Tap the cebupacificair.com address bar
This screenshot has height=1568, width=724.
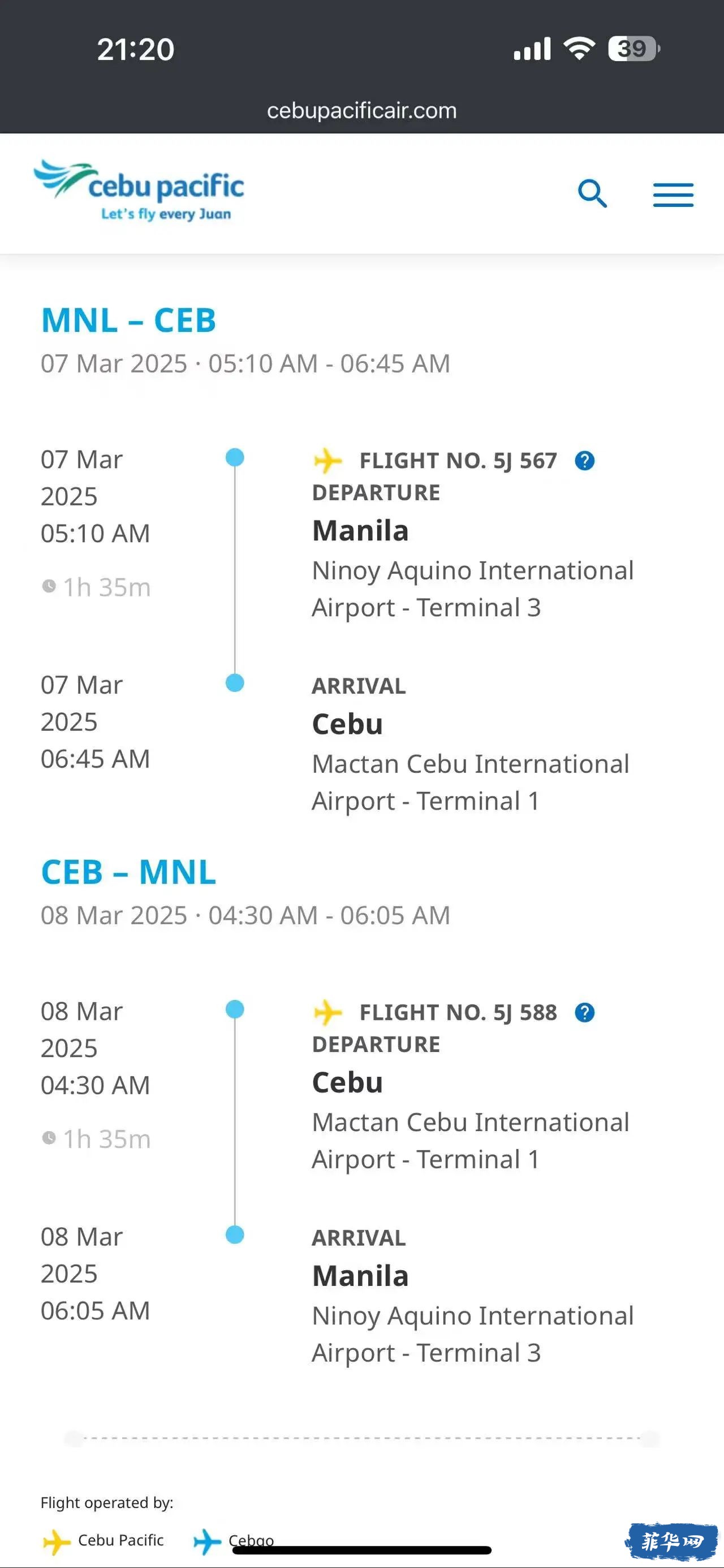coord(361,111)
